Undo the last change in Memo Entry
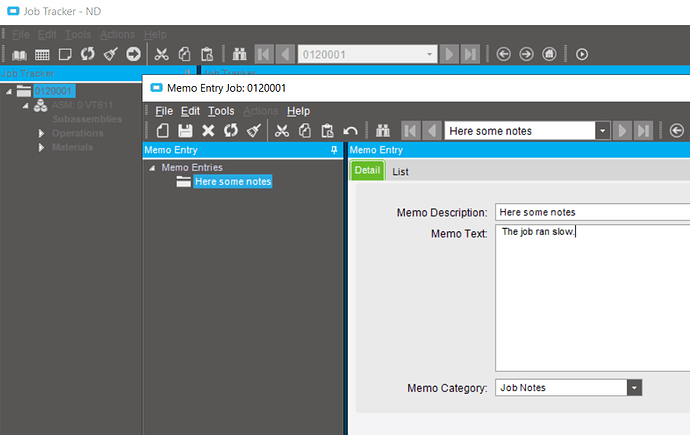Viewport: 690px width, 435px height. [x=350, y=131]
